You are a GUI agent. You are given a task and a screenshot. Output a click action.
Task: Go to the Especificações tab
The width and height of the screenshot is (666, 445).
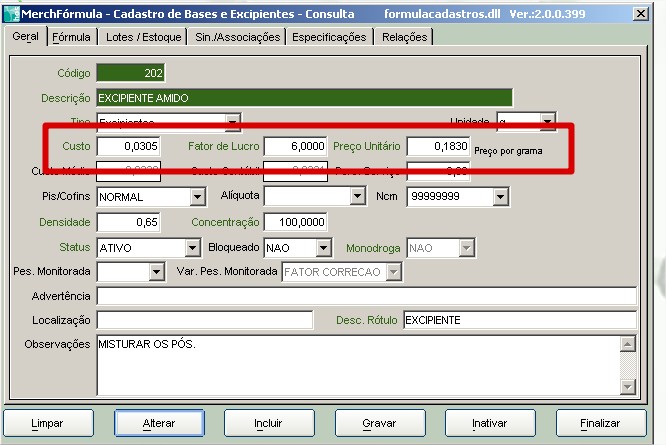click(329, 37)
